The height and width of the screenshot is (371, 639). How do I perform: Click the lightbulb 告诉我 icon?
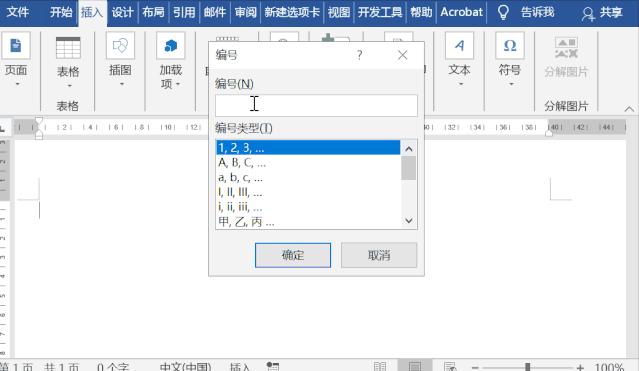click(x=503, y=12)
